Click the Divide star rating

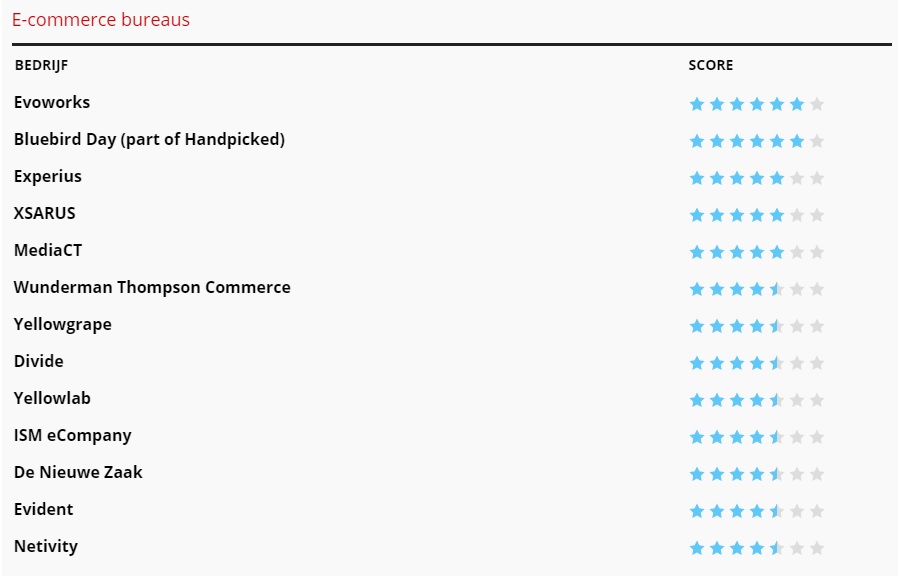coord(757,363)
